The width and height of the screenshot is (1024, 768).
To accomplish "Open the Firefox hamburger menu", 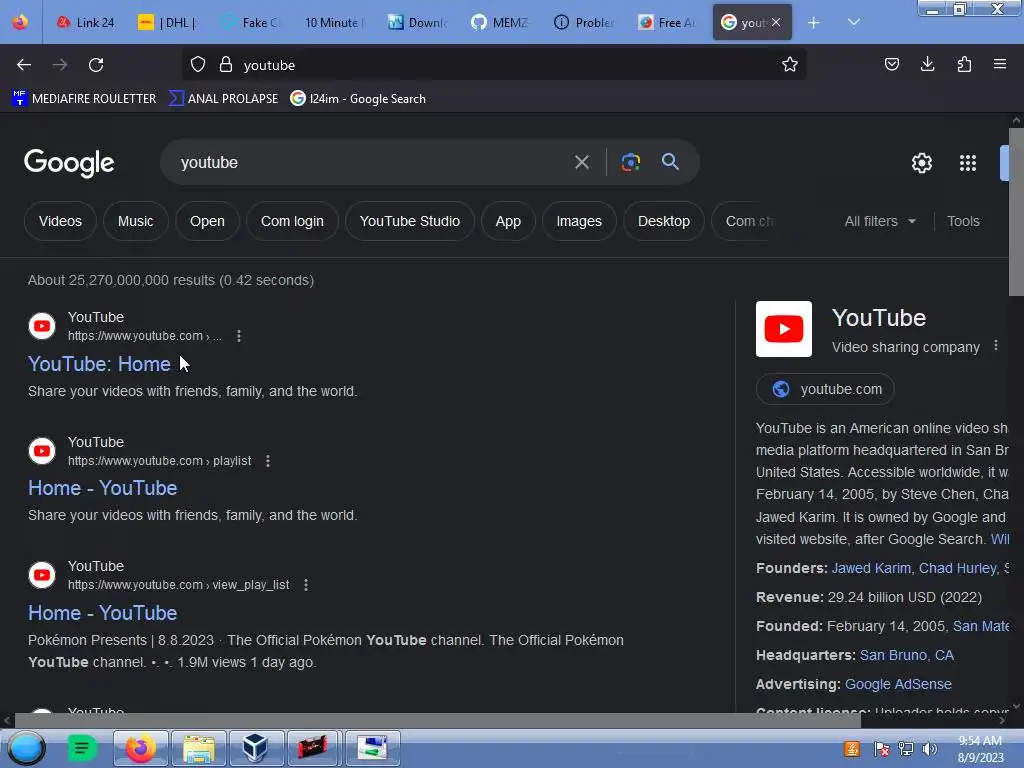I will click(1000, 64).
